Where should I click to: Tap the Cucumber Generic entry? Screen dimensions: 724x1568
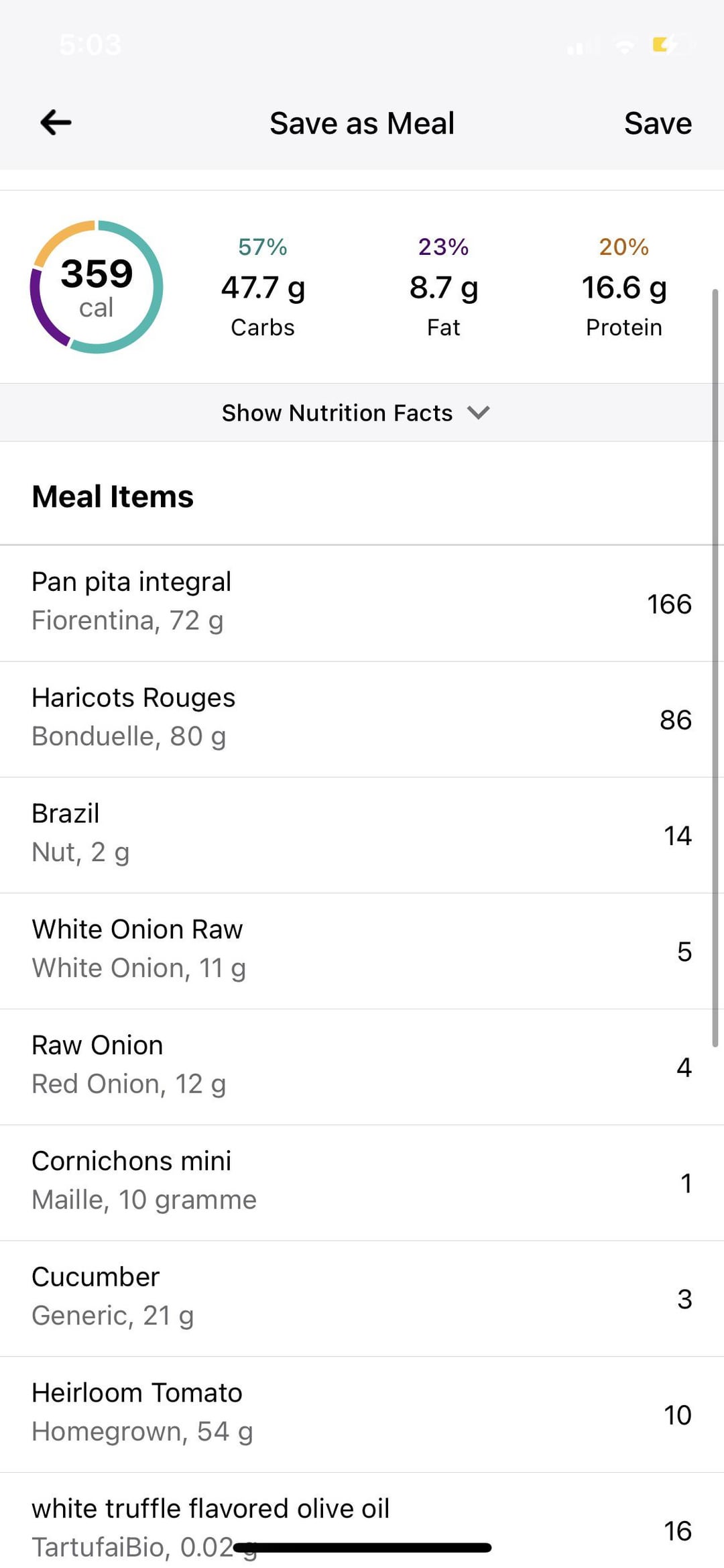pos(362,1298)
